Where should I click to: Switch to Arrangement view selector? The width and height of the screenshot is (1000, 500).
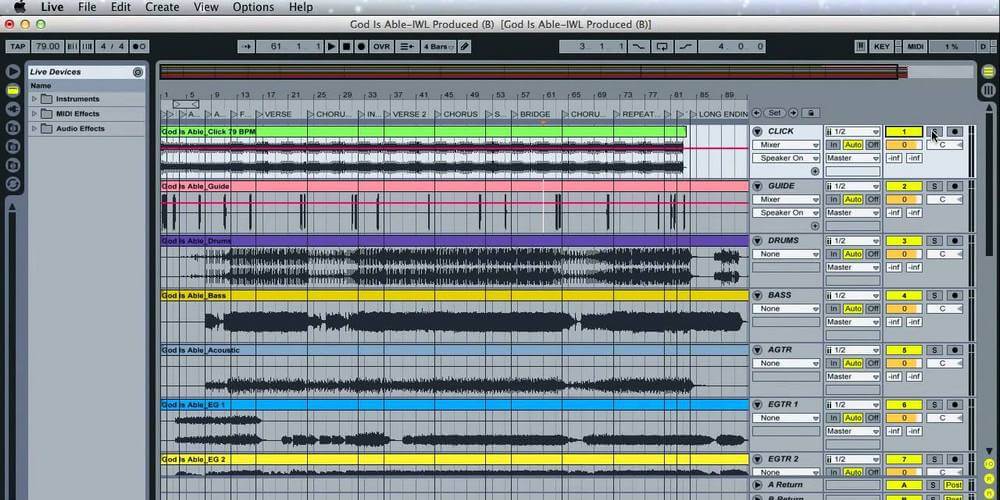click(x=989, y=72)
